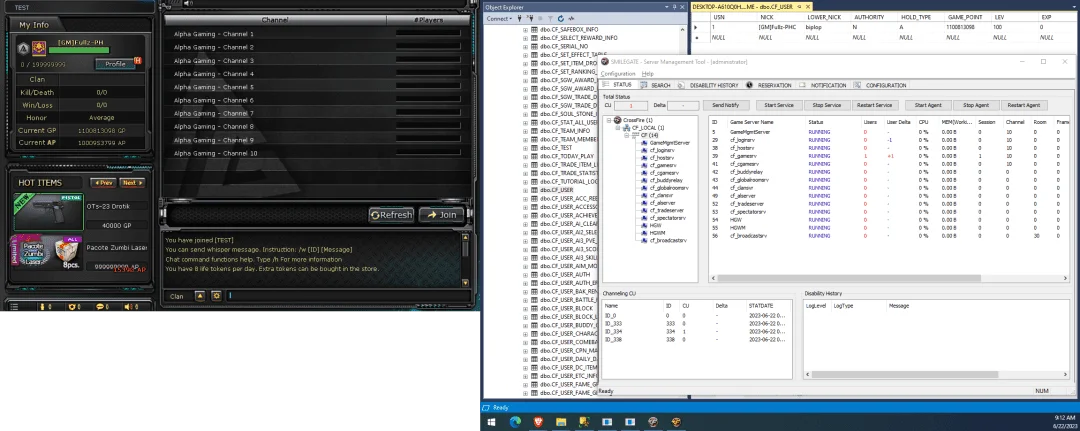Expand dbo.CF_SERIAL_NO table node
The height and width of the screenshot is (431, 1080).
click(525, 46)
